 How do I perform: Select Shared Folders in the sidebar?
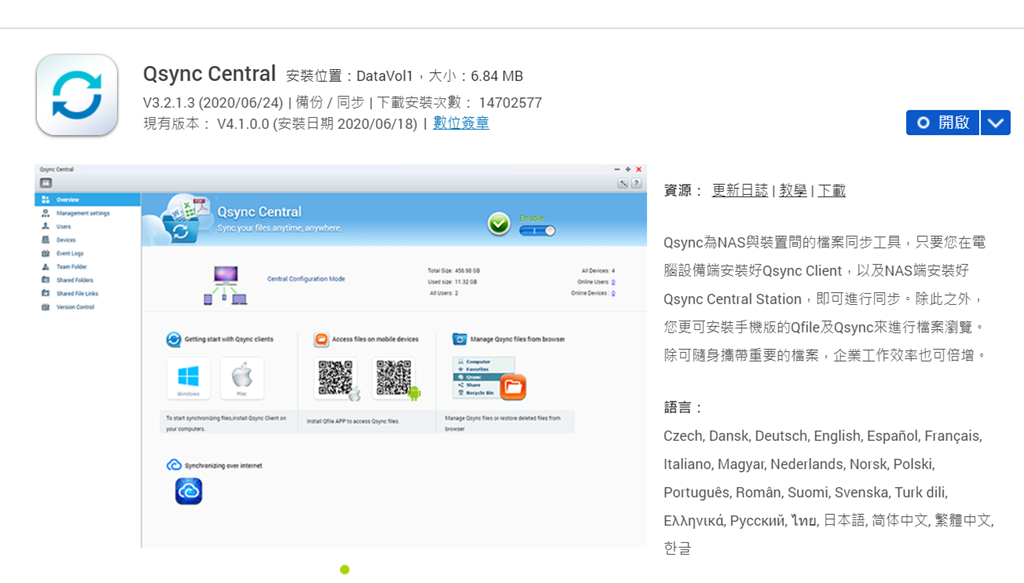[x=75, y=280]
